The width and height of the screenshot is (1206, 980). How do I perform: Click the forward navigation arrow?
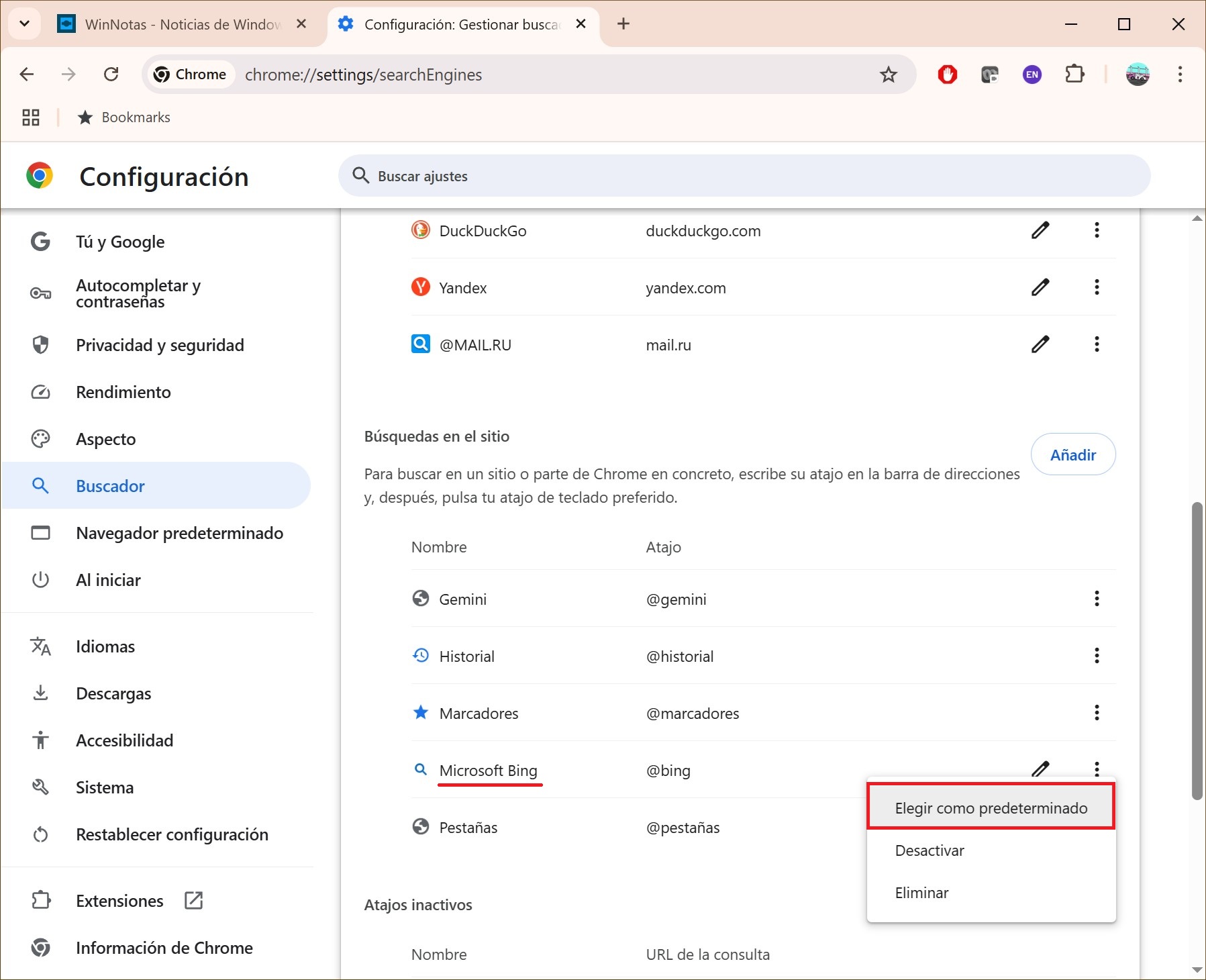coord(68,74)
